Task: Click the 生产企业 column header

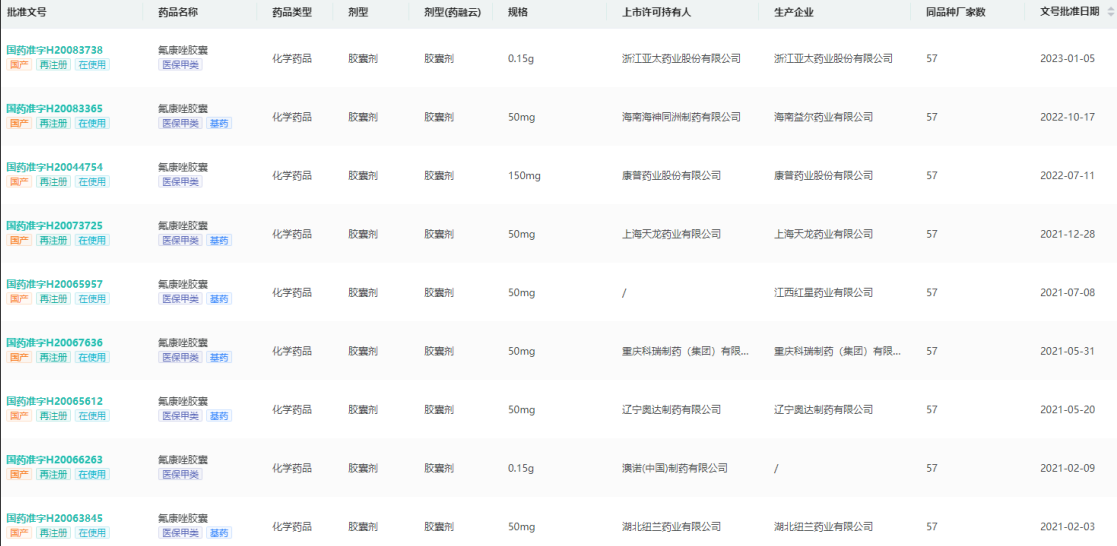Action: pyautogui.click(x=794, y=12)
